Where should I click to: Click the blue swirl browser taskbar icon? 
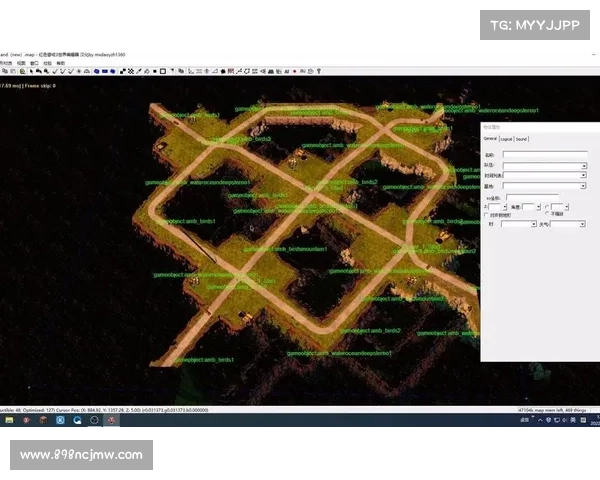tap(77, 420)
